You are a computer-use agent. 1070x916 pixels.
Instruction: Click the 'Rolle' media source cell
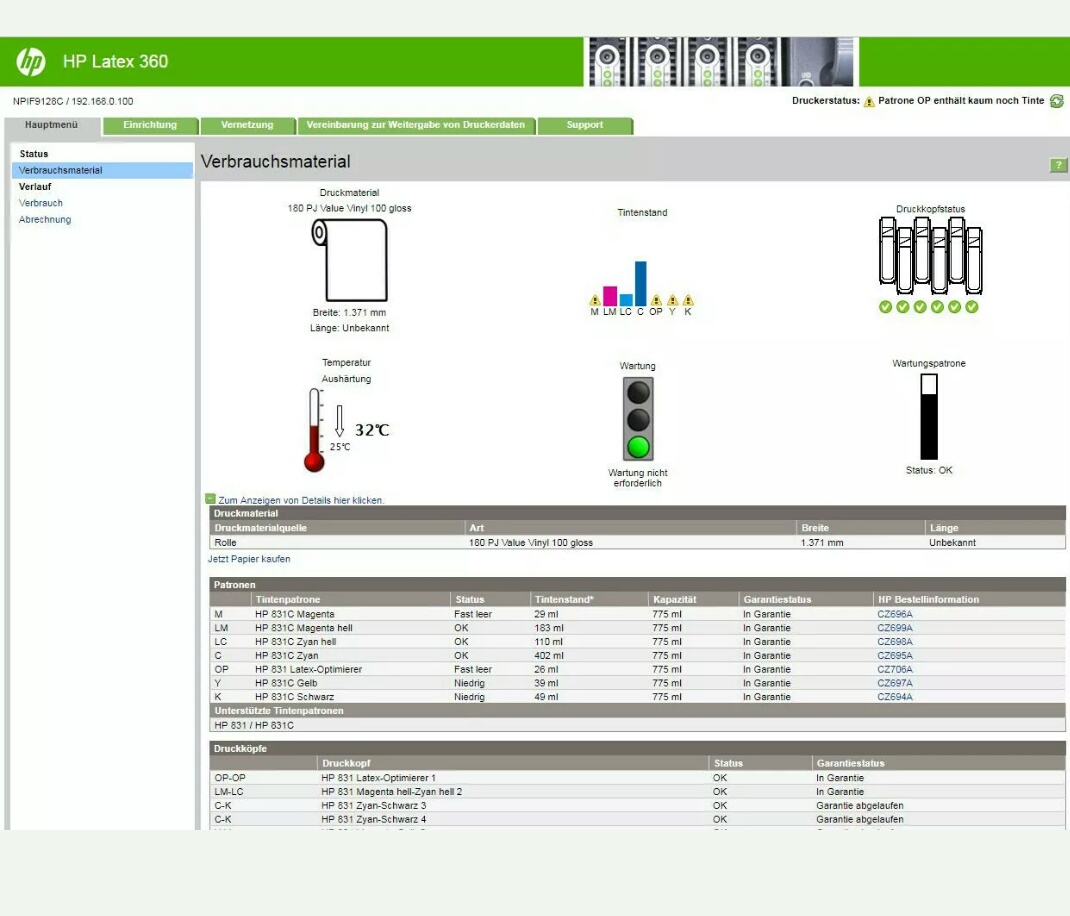(x=225, y=543)
